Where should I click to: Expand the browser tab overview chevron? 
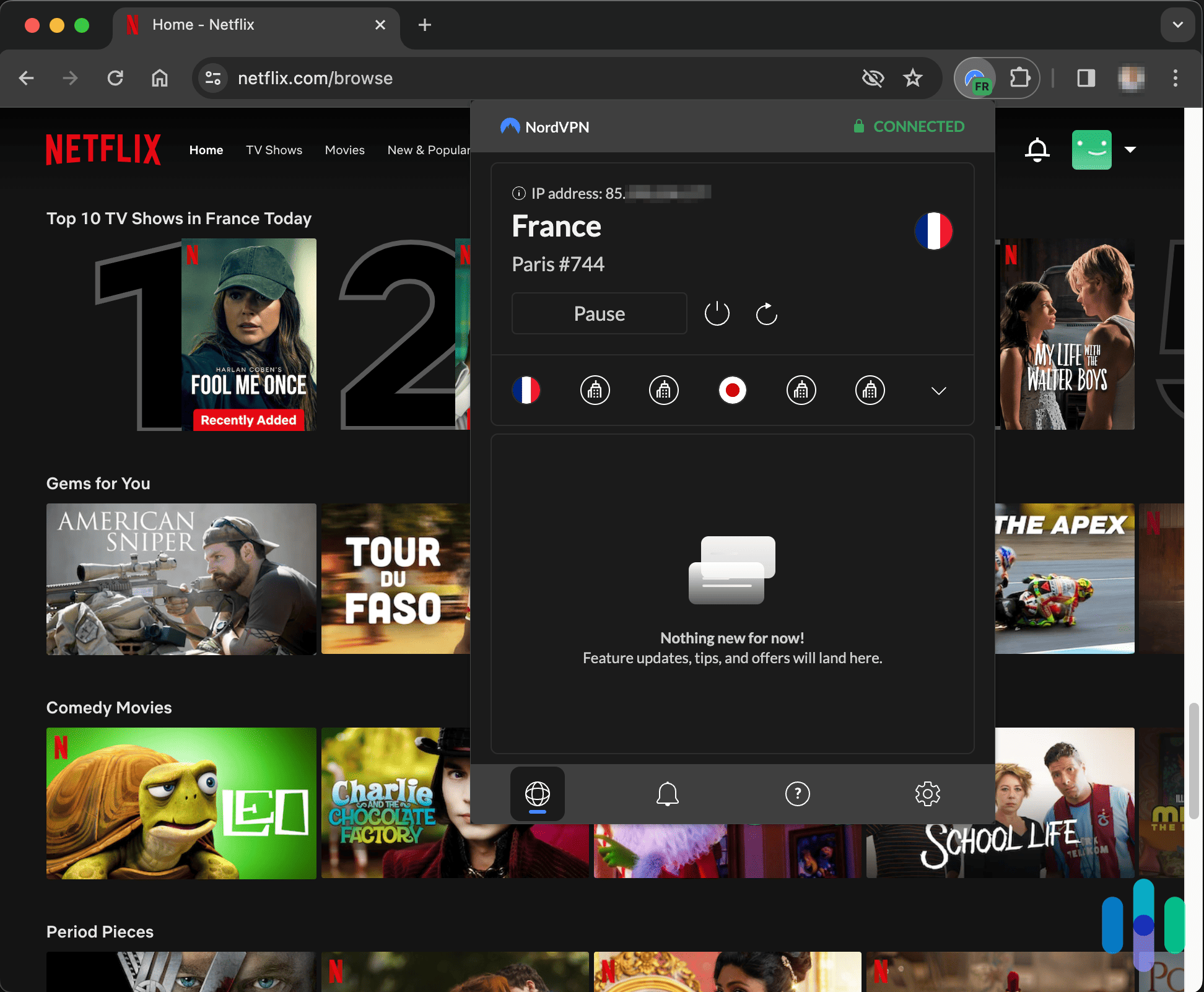1177,25
